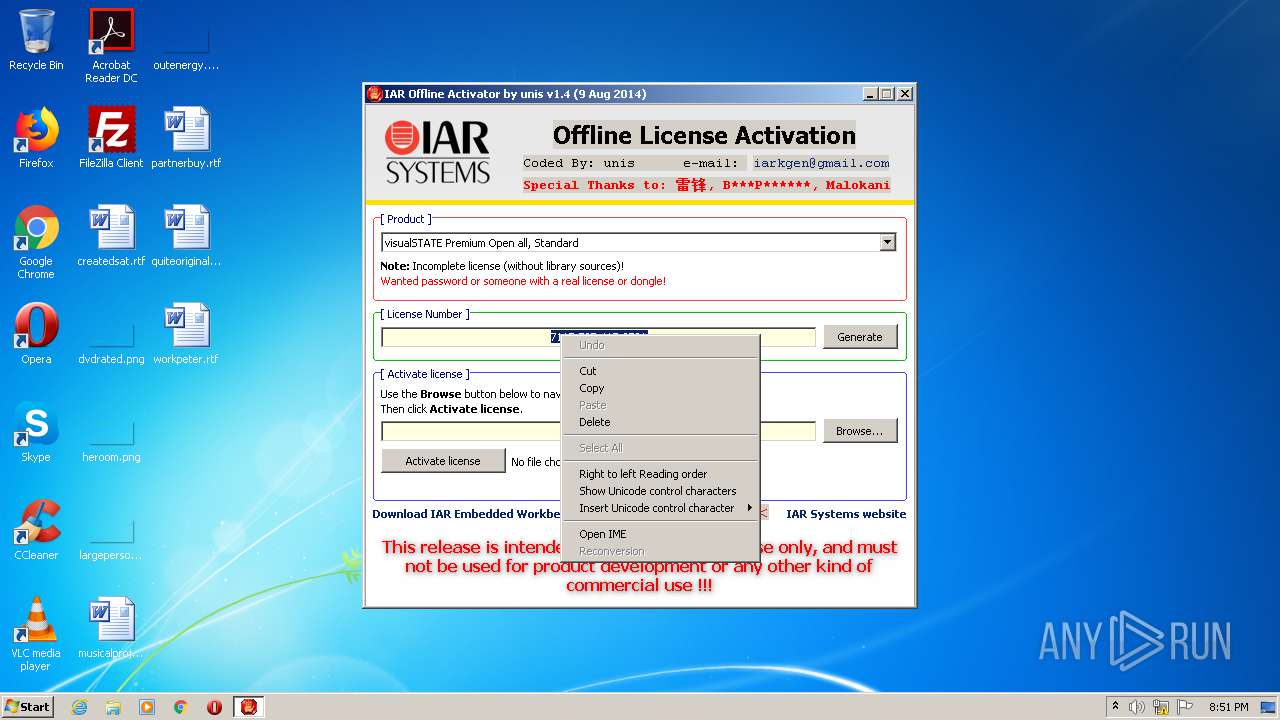Viewport: 1280px width, 720px height.
Task: Click the volume tray icon
Action: point(1137,707)
